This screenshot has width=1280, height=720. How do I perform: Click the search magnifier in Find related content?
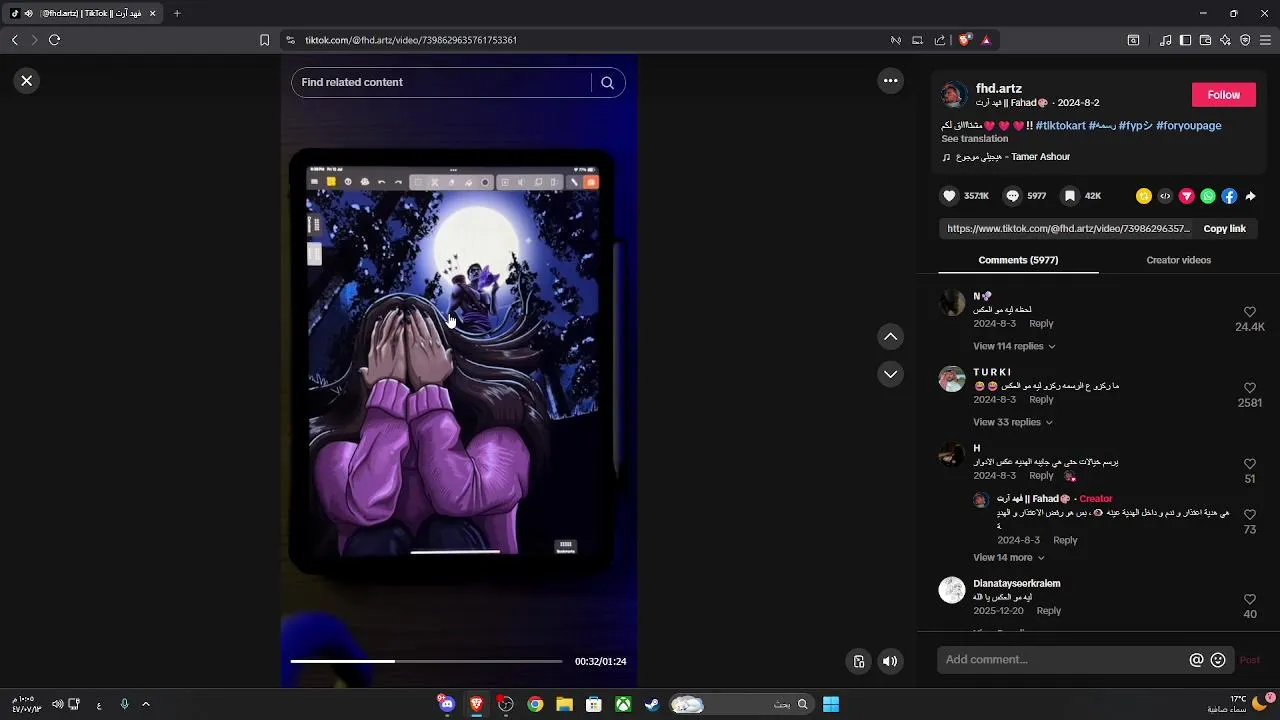pyautogui.click(x=607, y=83)
